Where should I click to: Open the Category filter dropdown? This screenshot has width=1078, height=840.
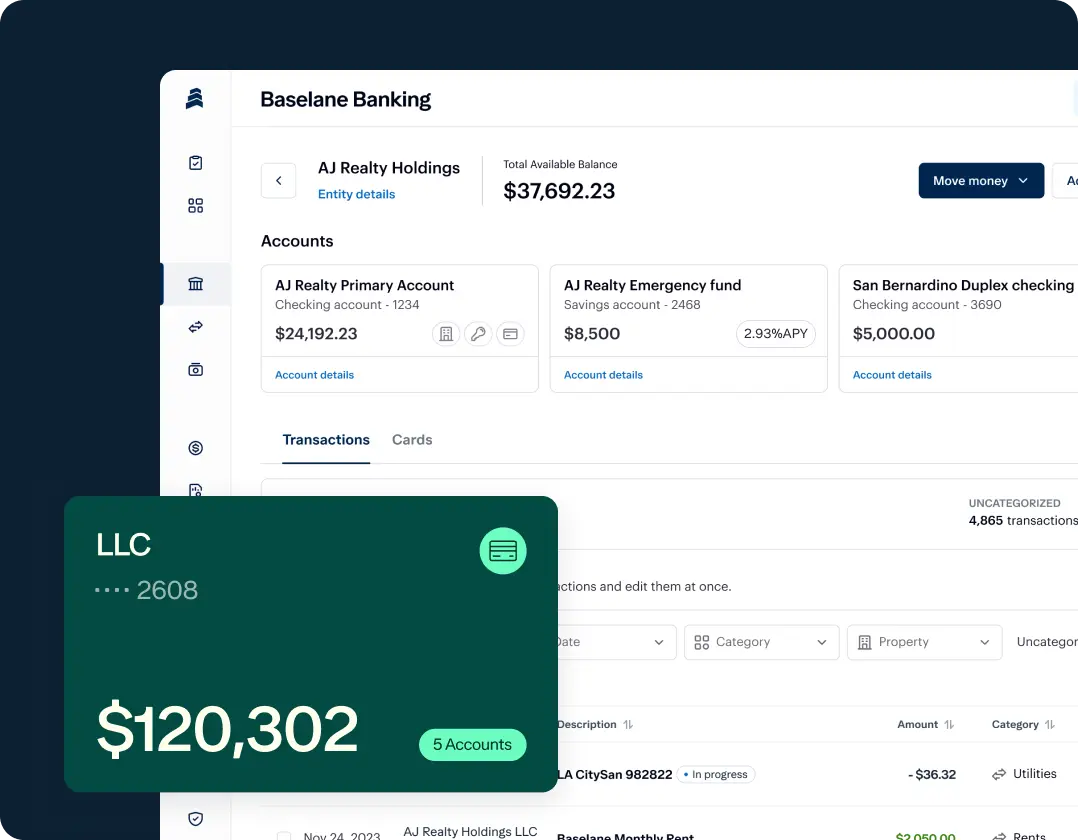click(762, 642)
